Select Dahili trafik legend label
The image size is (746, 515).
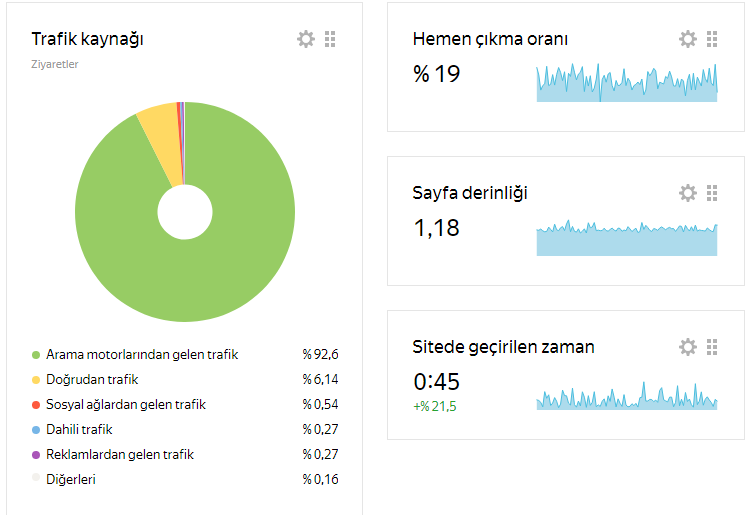click(x=79, y=430)
